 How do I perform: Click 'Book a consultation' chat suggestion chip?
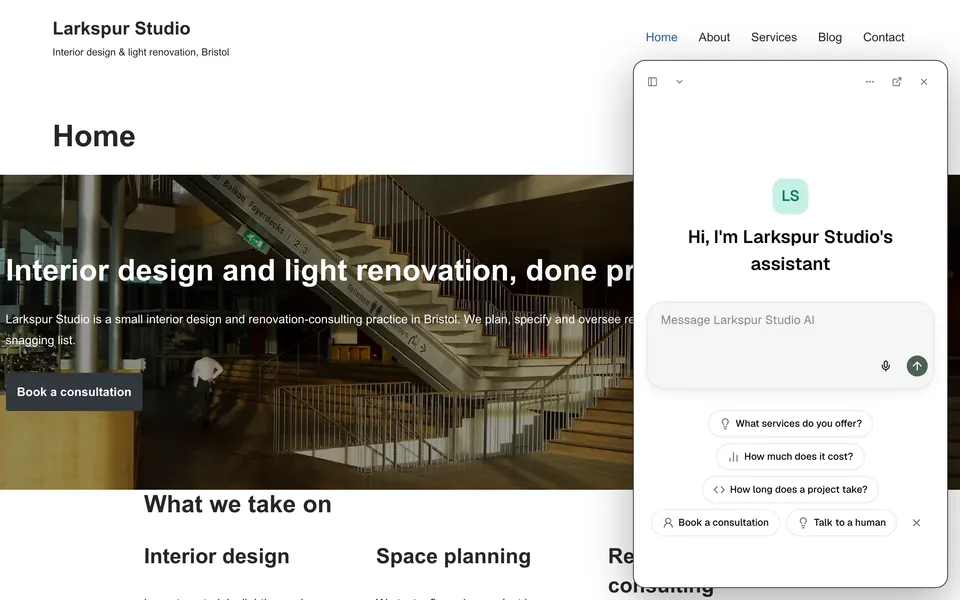click(715, 523)
